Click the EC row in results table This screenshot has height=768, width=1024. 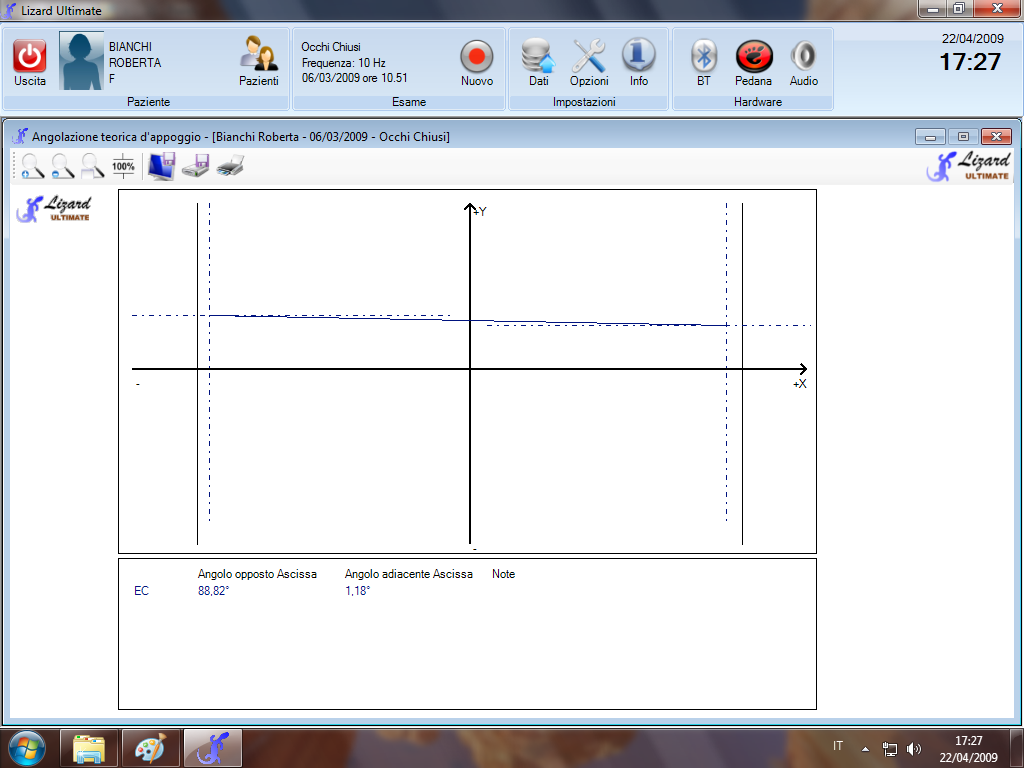(x=141, y=591)
